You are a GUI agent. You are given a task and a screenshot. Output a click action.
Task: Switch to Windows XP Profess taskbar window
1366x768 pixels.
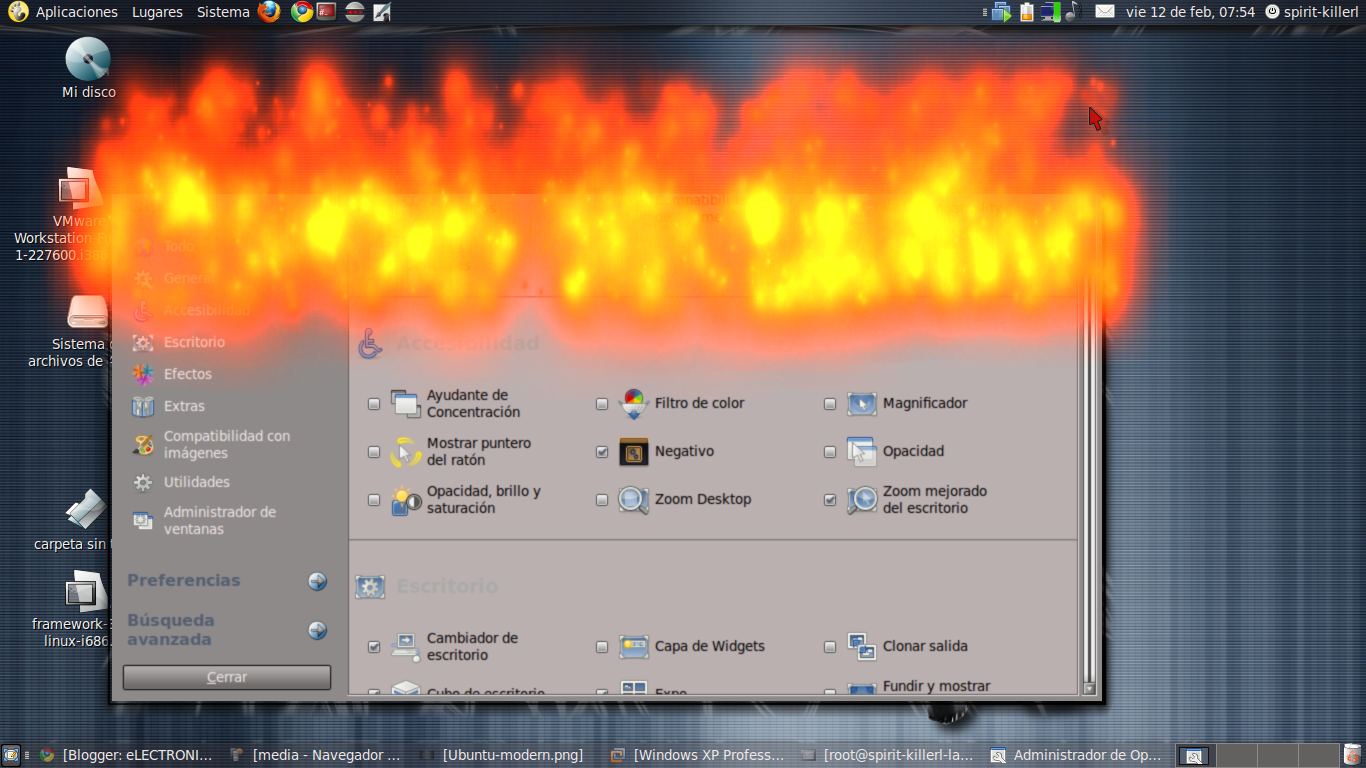coord(696,755)
